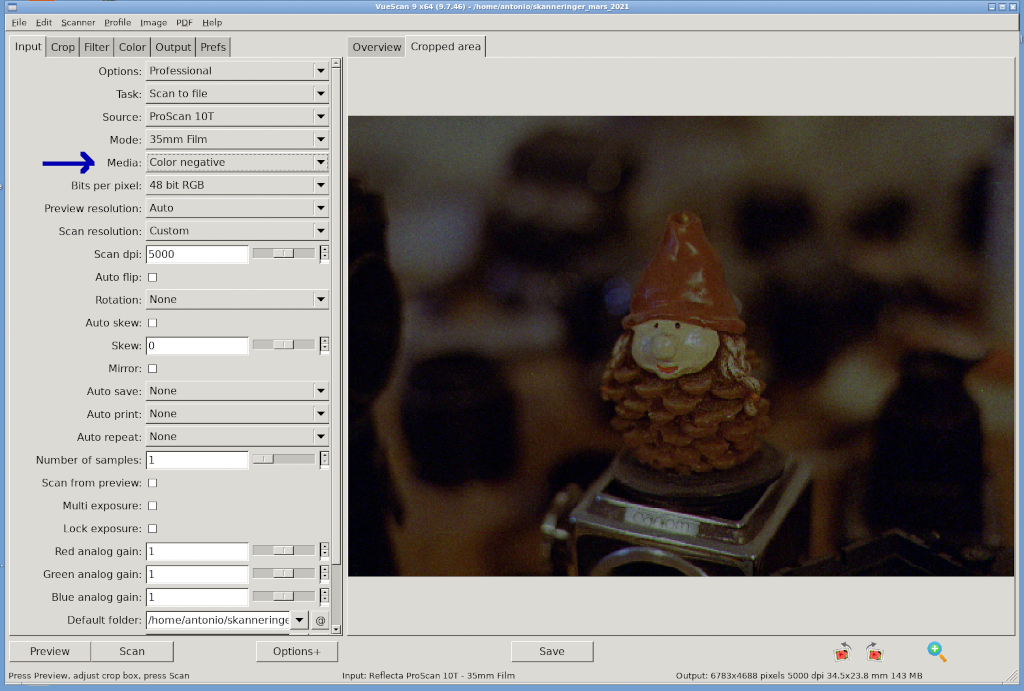Open the Scanner menu
The width and height of the screenshot is (1024, 691).
(x=78, y=22)
